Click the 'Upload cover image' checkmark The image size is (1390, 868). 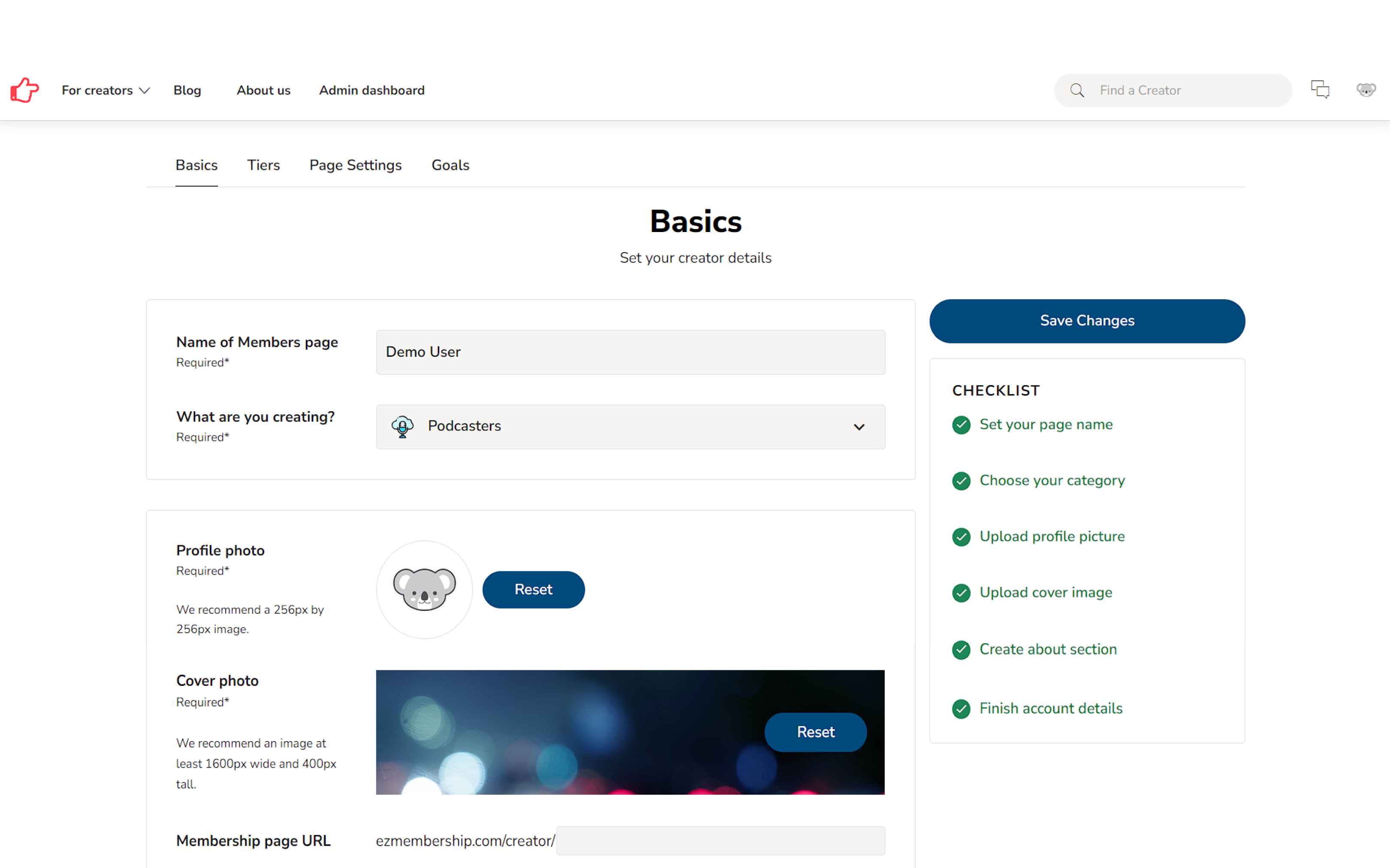click(961, 592)
